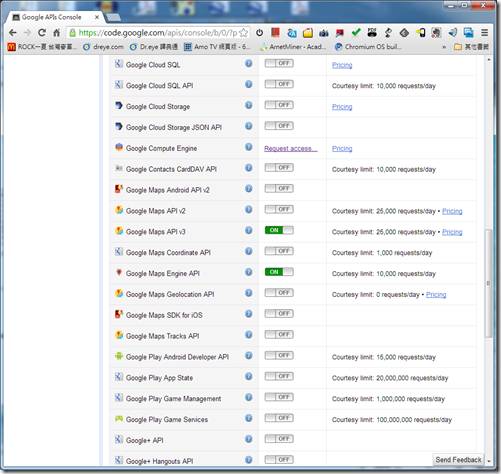Viewport: 501px width, 474px height.
Task: Open the ROCK bookmark with McDonald's icon
Action: (42, 47)
